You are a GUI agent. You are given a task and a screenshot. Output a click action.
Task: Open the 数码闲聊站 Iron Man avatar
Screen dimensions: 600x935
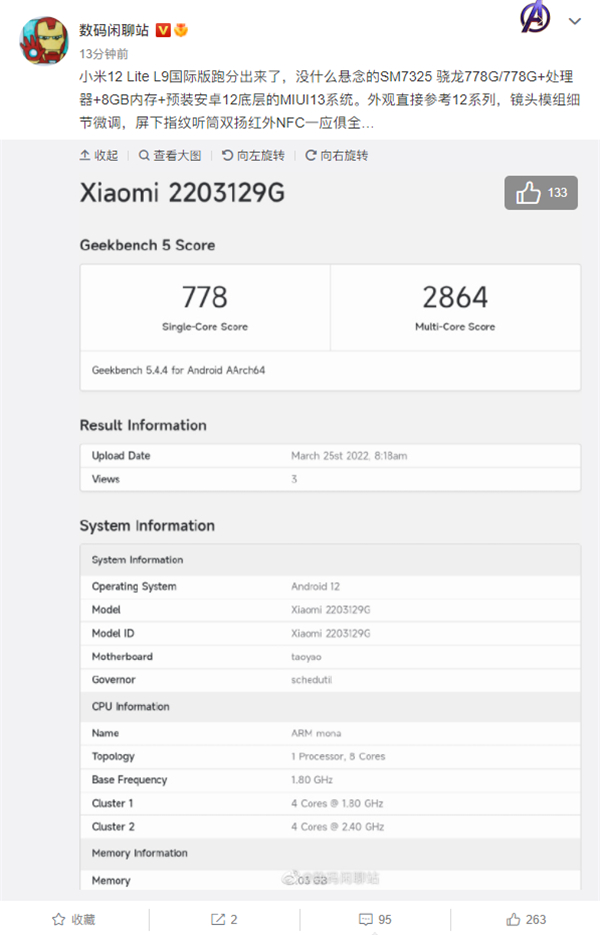pos(43,38)
